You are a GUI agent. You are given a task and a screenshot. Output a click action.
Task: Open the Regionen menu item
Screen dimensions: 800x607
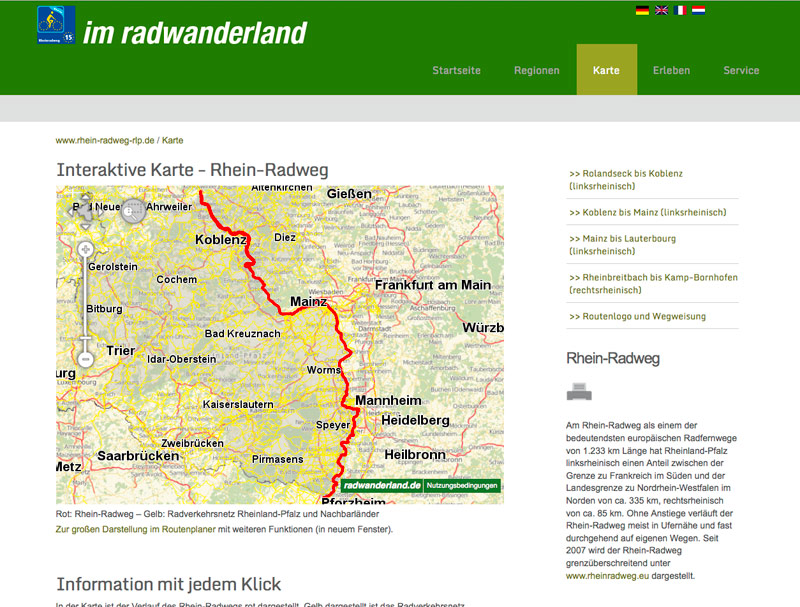coord(537,70)
